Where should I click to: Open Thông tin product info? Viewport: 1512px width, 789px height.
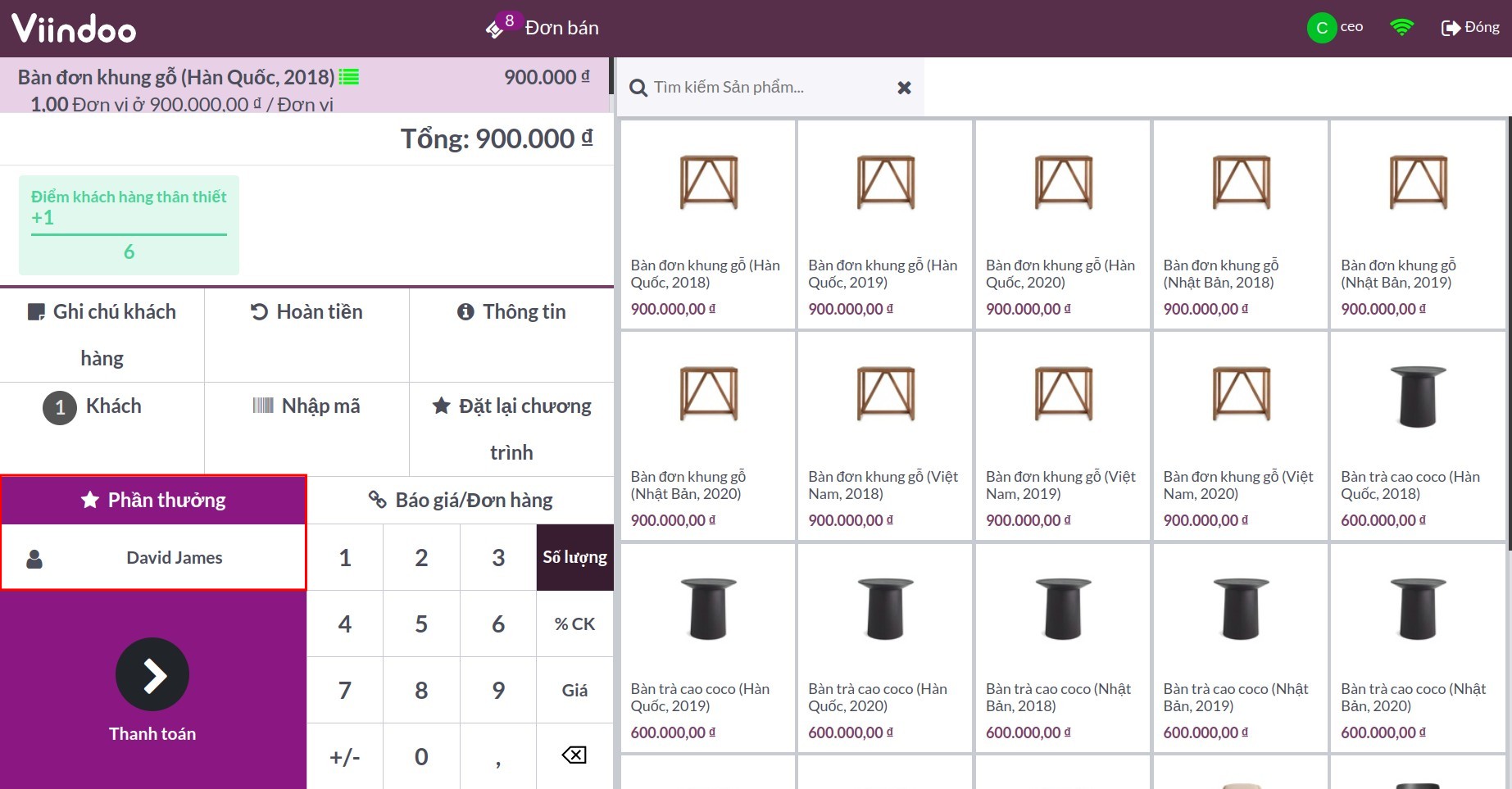(x=511, y=312)
